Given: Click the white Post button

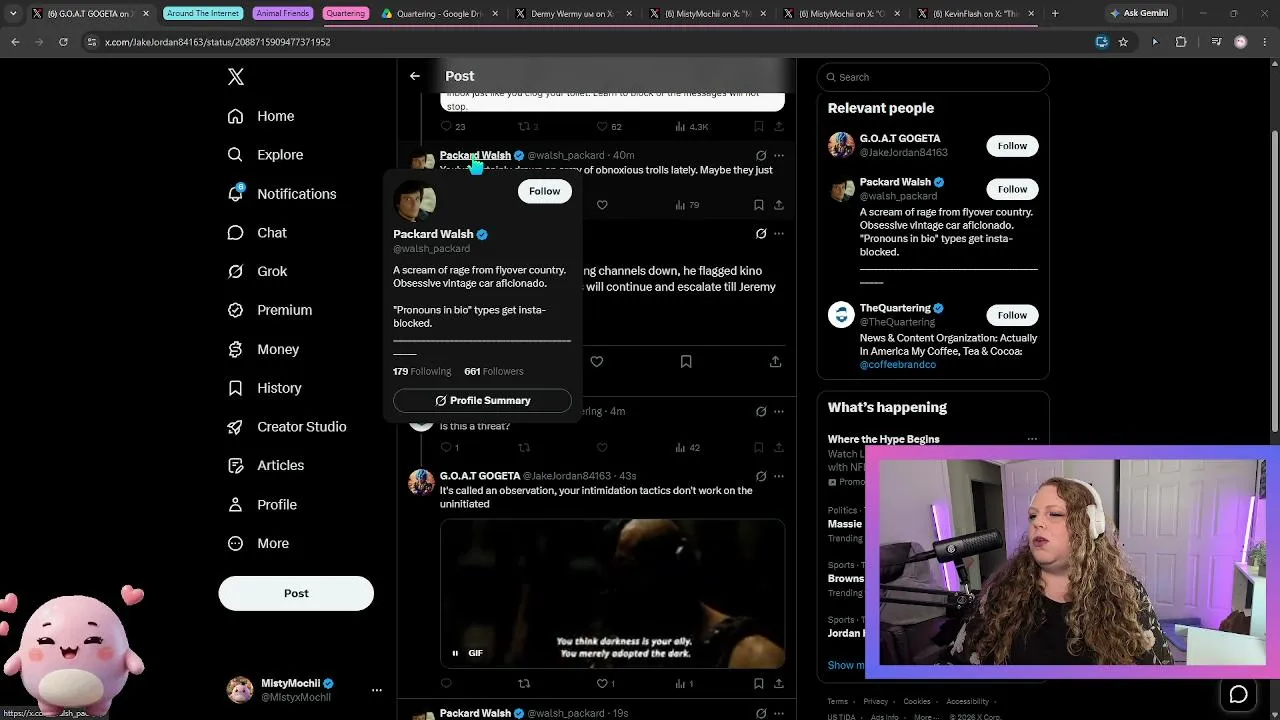Looking at the screenshot, I should [x=296, y=593].
